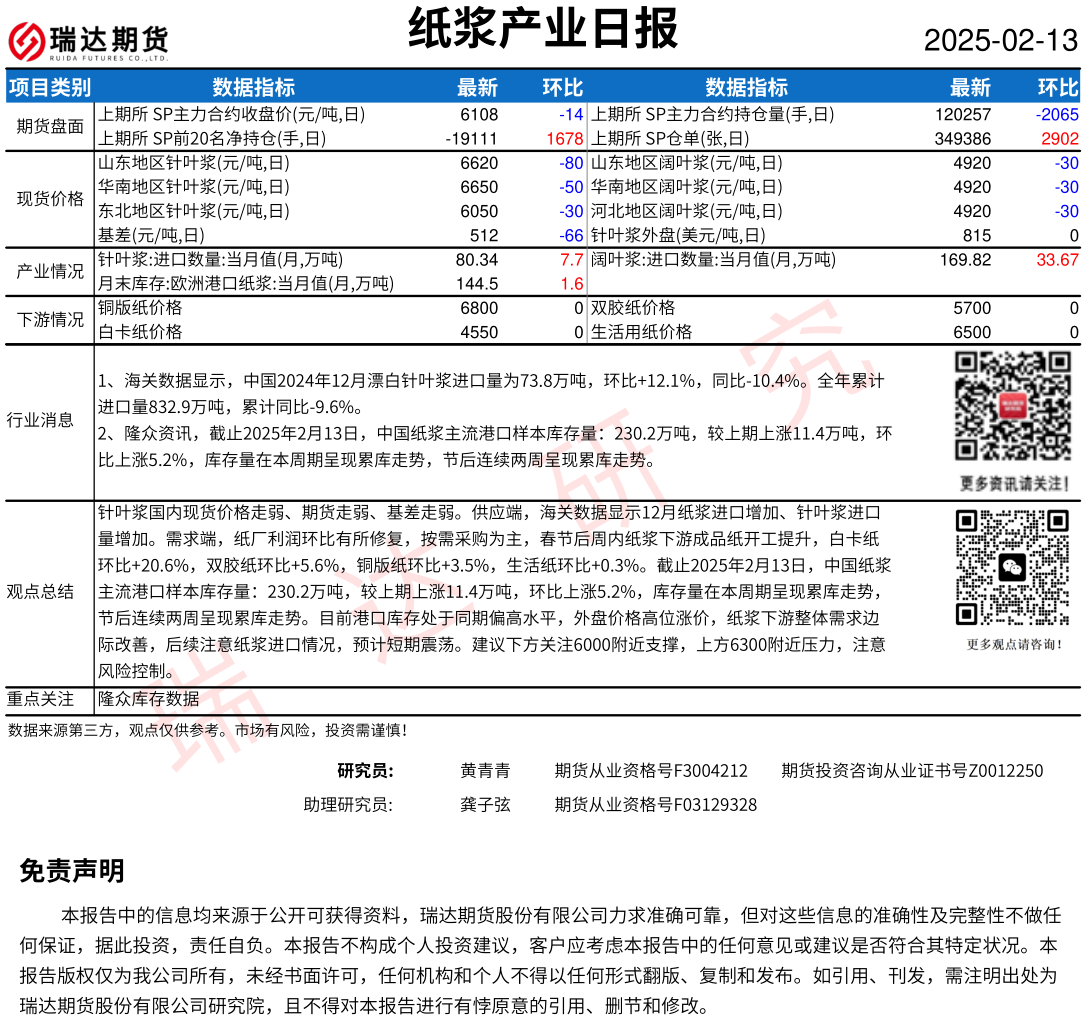
Task: Click the 基差 change value -66
Action: click(x=571, y=236)
